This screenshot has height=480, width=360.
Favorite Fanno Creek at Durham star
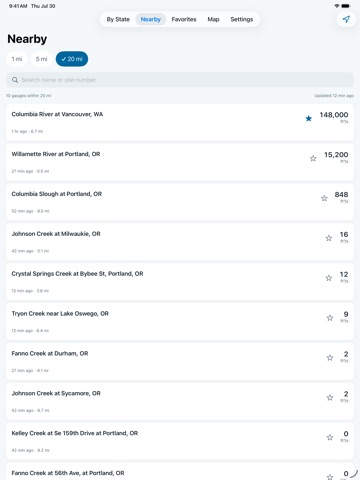(x=330, y=358)
